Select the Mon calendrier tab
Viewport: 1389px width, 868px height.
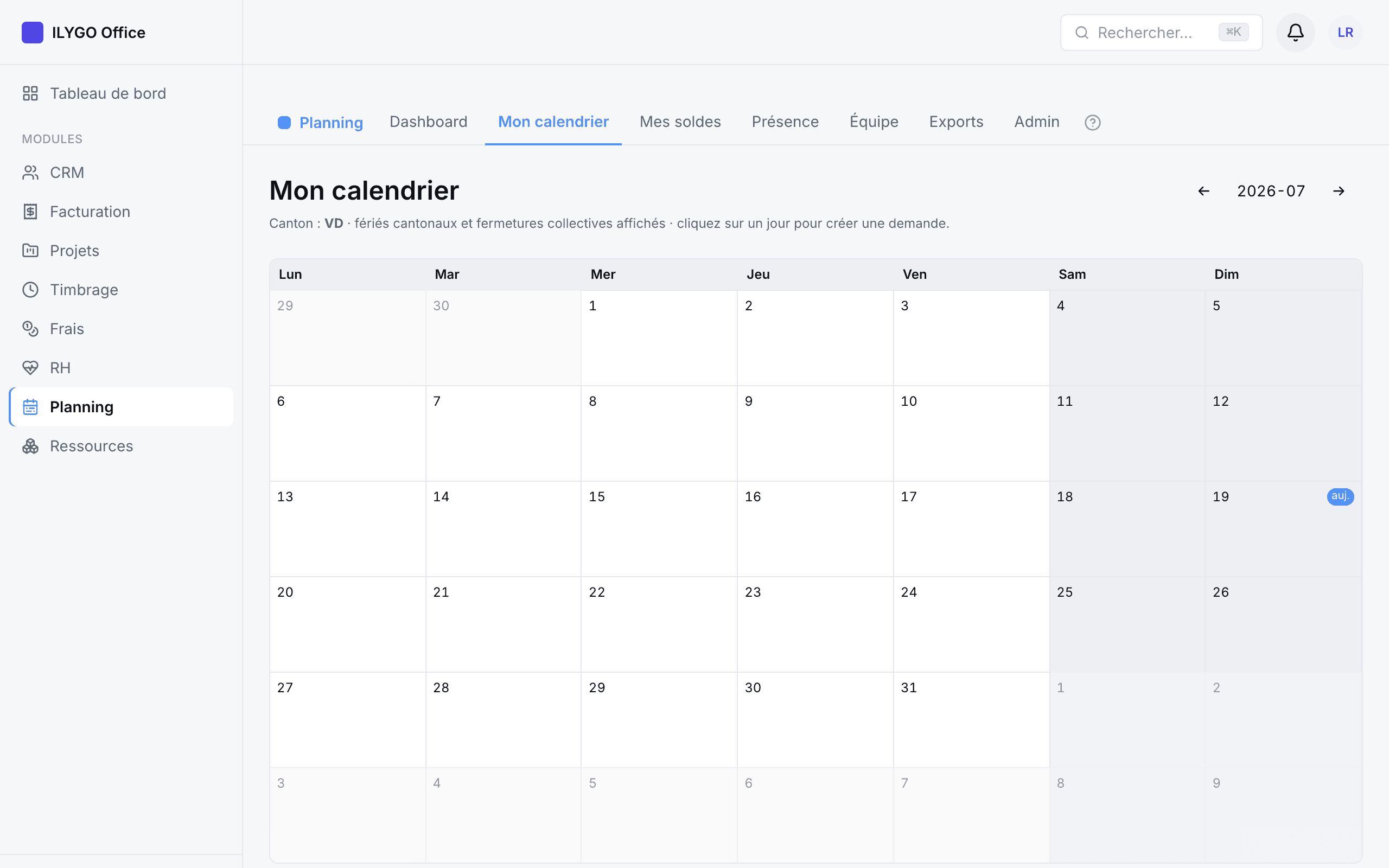[x=553, y=122]
